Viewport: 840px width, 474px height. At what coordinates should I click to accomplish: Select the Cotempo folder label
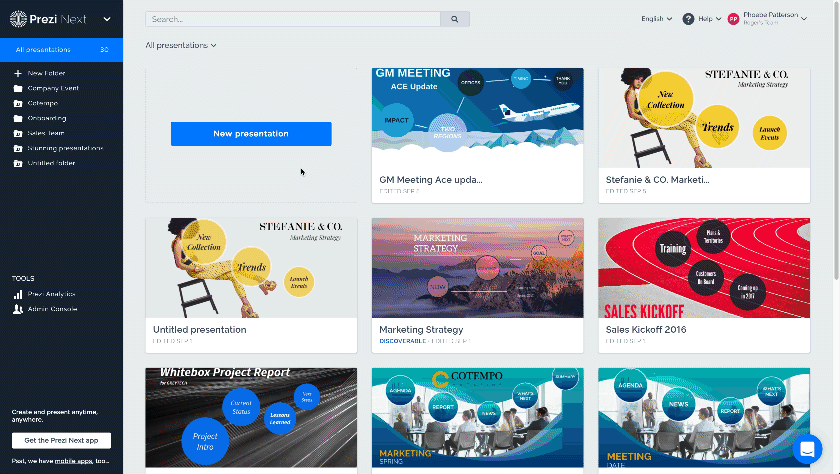click(x=43, y=103)
